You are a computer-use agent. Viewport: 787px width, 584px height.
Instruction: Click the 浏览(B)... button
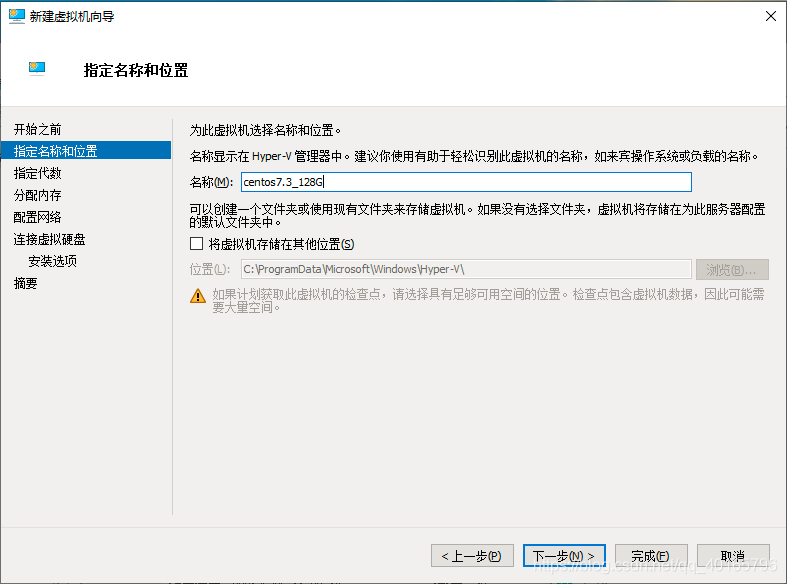[732, 269]
